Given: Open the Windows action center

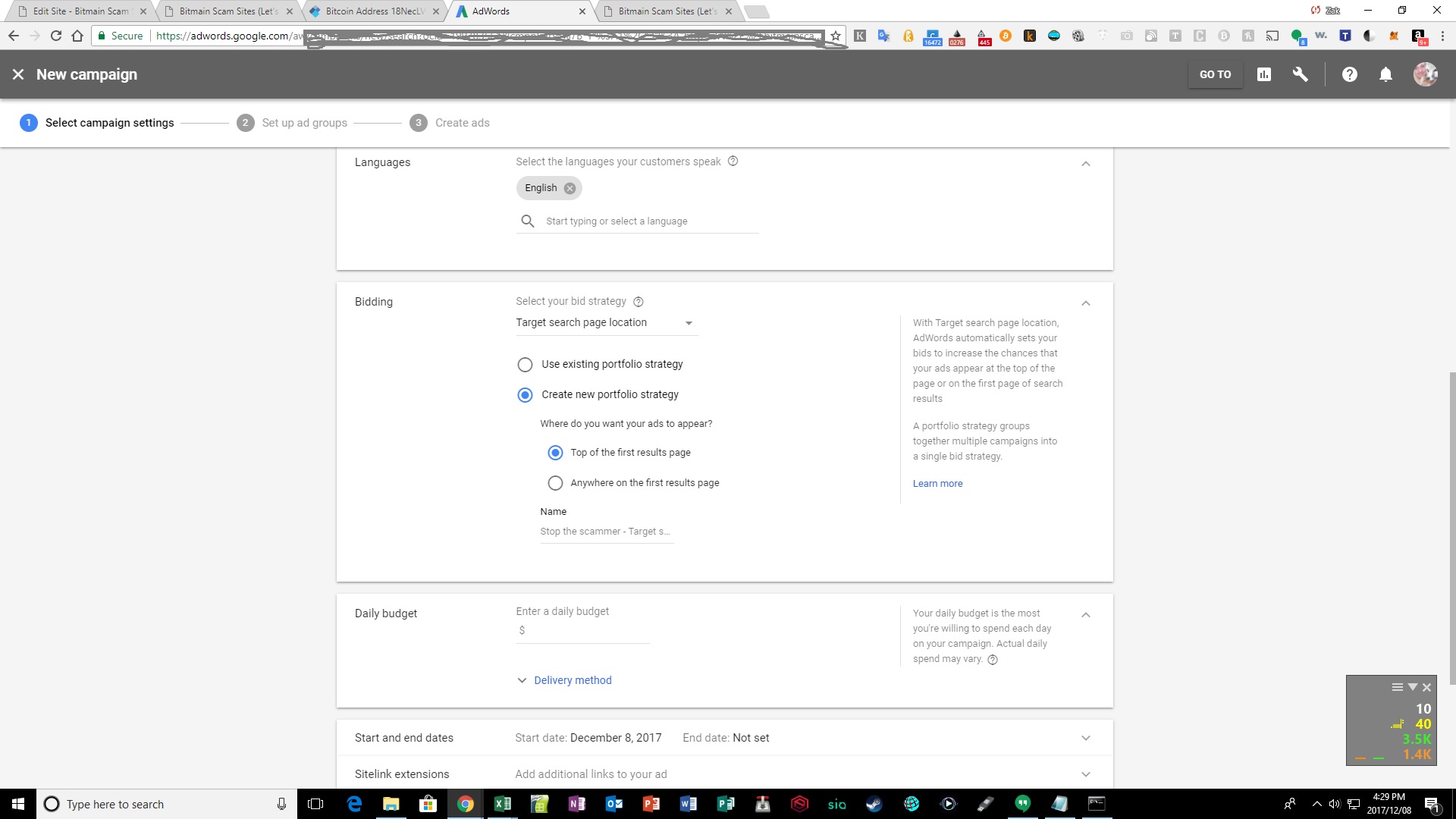Looking at the screenshot, I should 1432,804.
